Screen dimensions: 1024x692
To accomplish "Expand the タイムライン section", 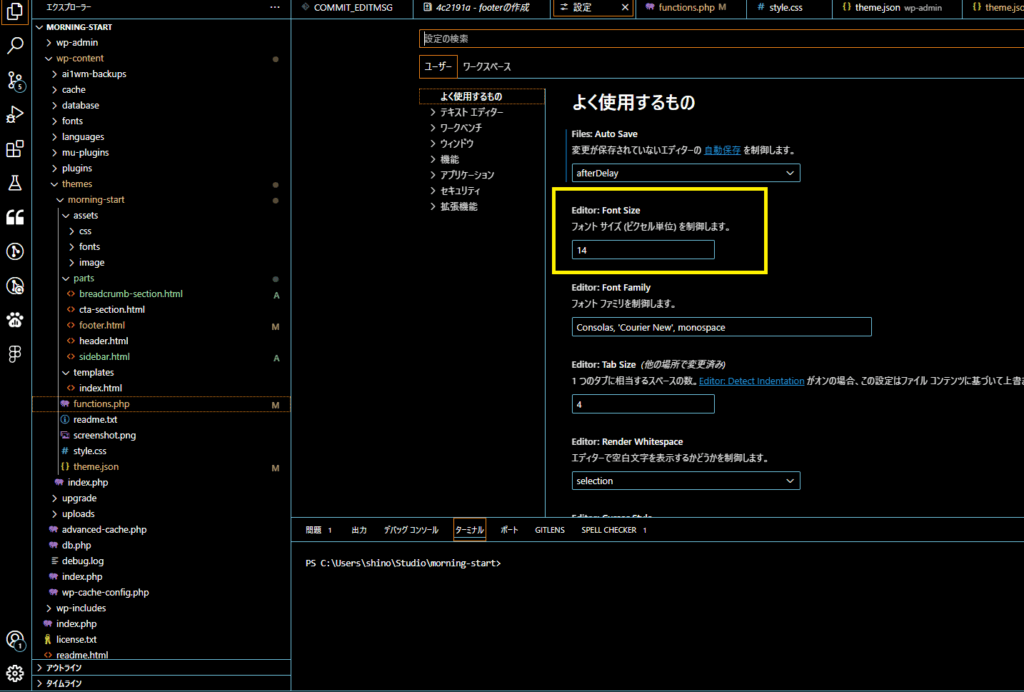I will [x=161, y=684].
